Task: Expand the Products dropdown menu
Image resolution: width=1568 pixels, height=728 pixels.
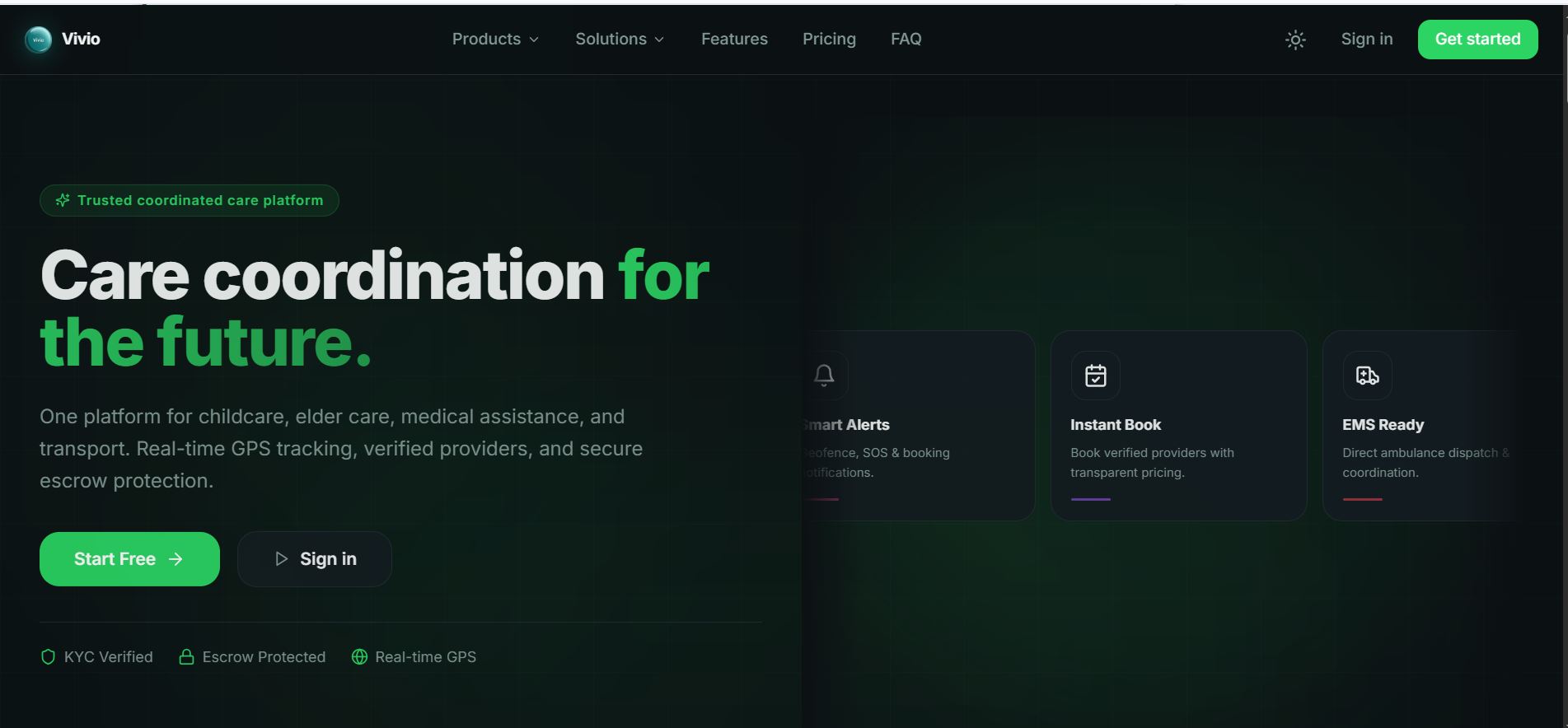Action: (x=495, y=39)
